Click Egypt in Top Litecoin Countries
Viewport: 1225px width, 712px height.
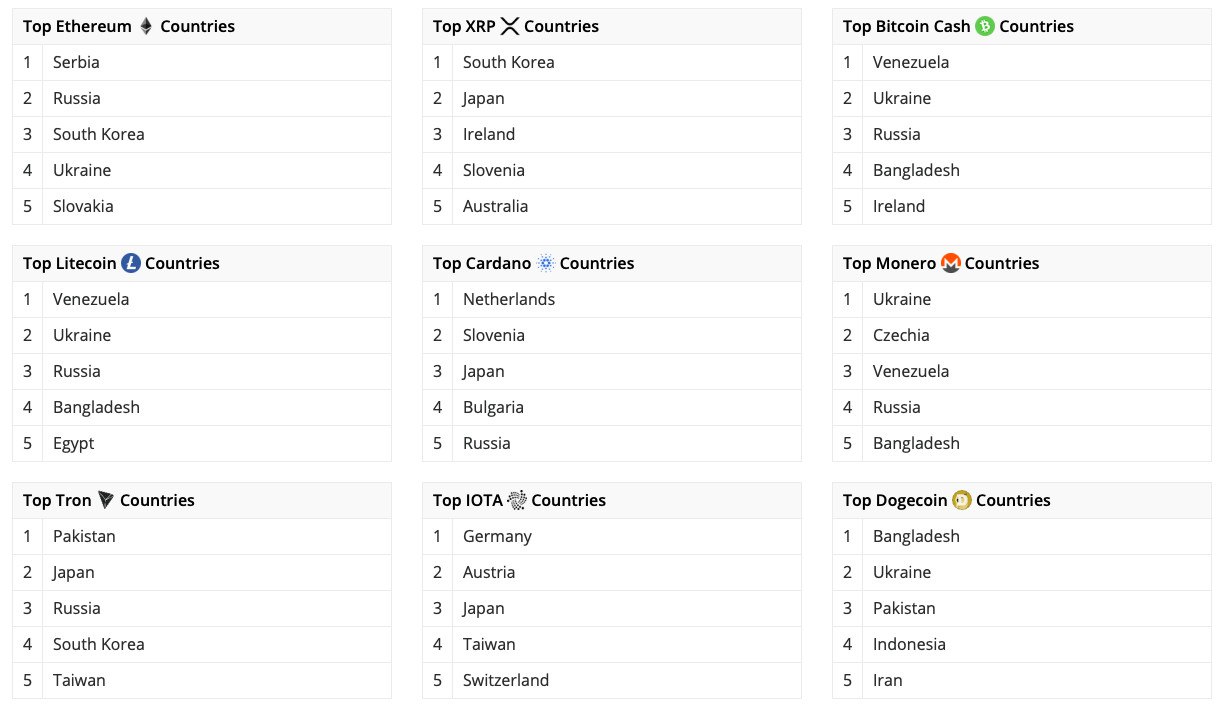point(74,443)
